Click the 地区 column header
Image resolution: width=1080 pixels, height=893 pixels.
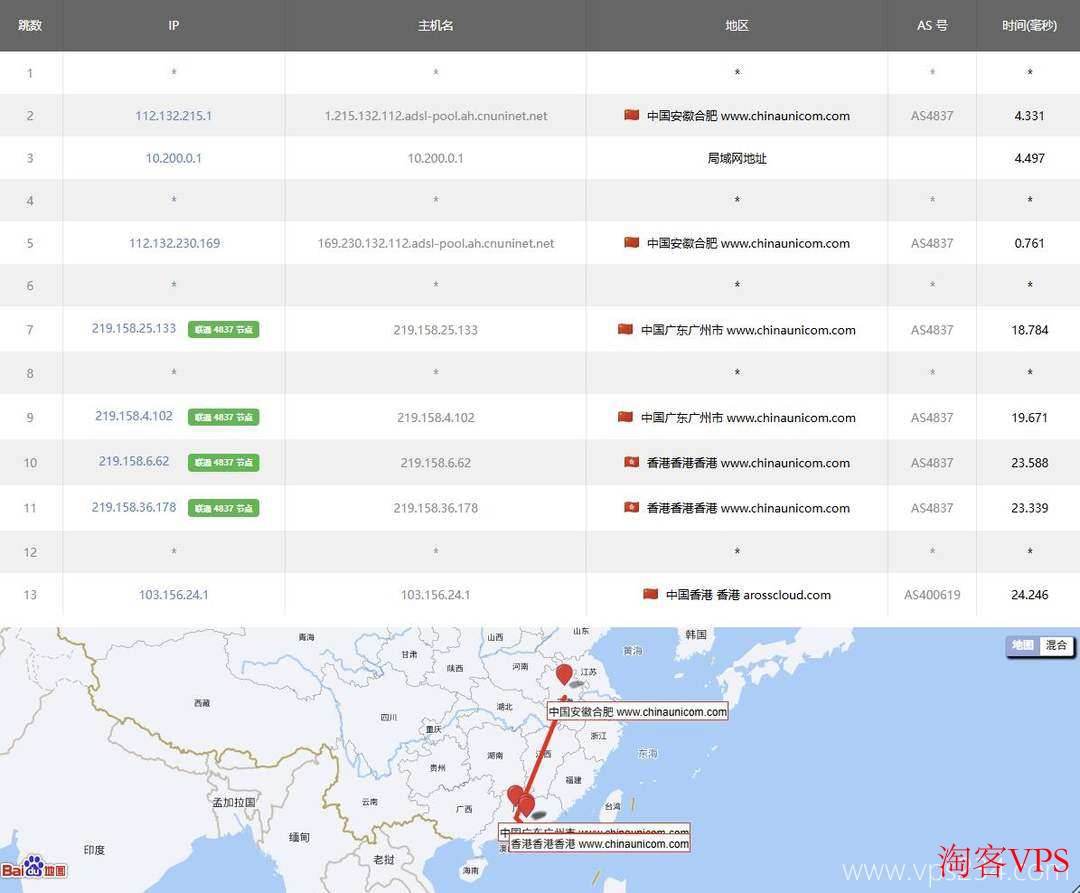coord(736,25)
